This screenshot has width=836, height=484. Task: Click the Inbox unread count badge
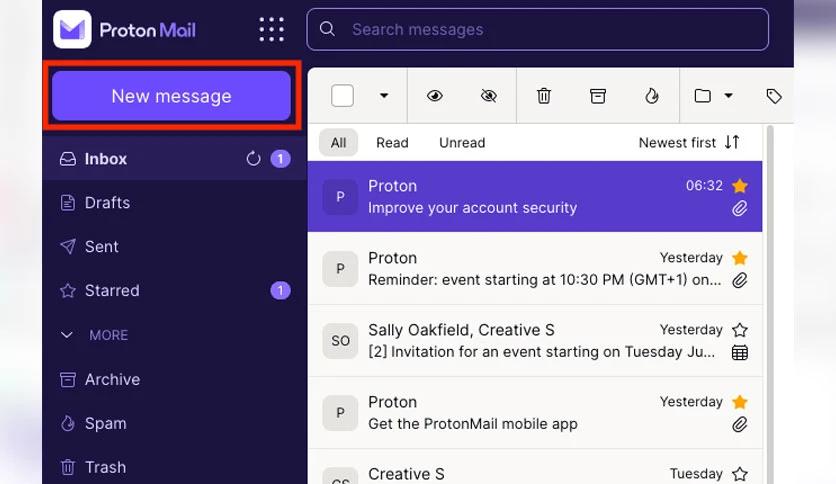[280, 159]
